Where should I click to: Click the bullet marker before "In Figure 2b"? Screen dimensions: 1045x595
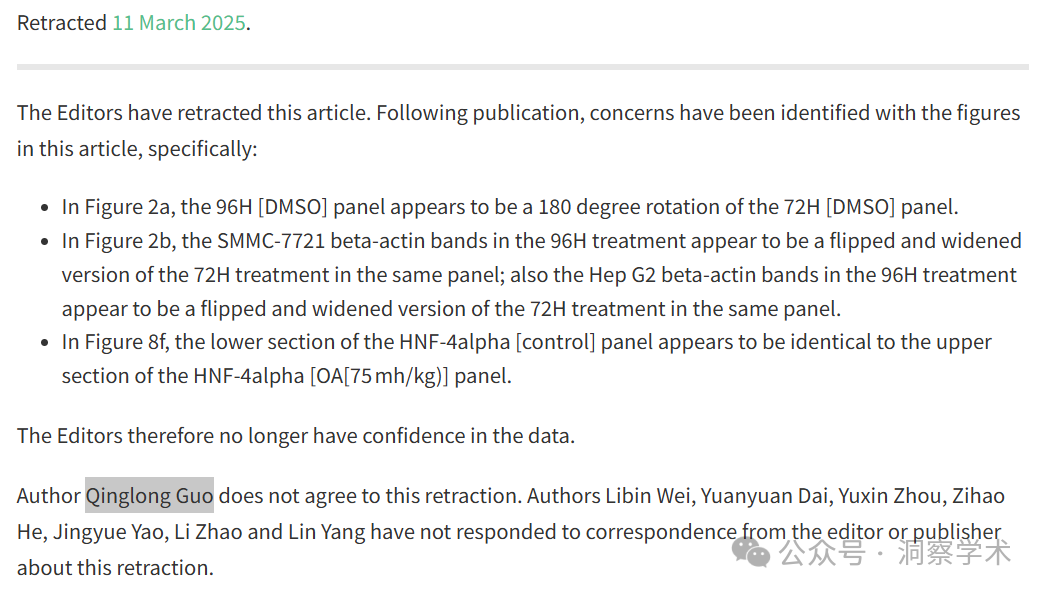[45, 242]
